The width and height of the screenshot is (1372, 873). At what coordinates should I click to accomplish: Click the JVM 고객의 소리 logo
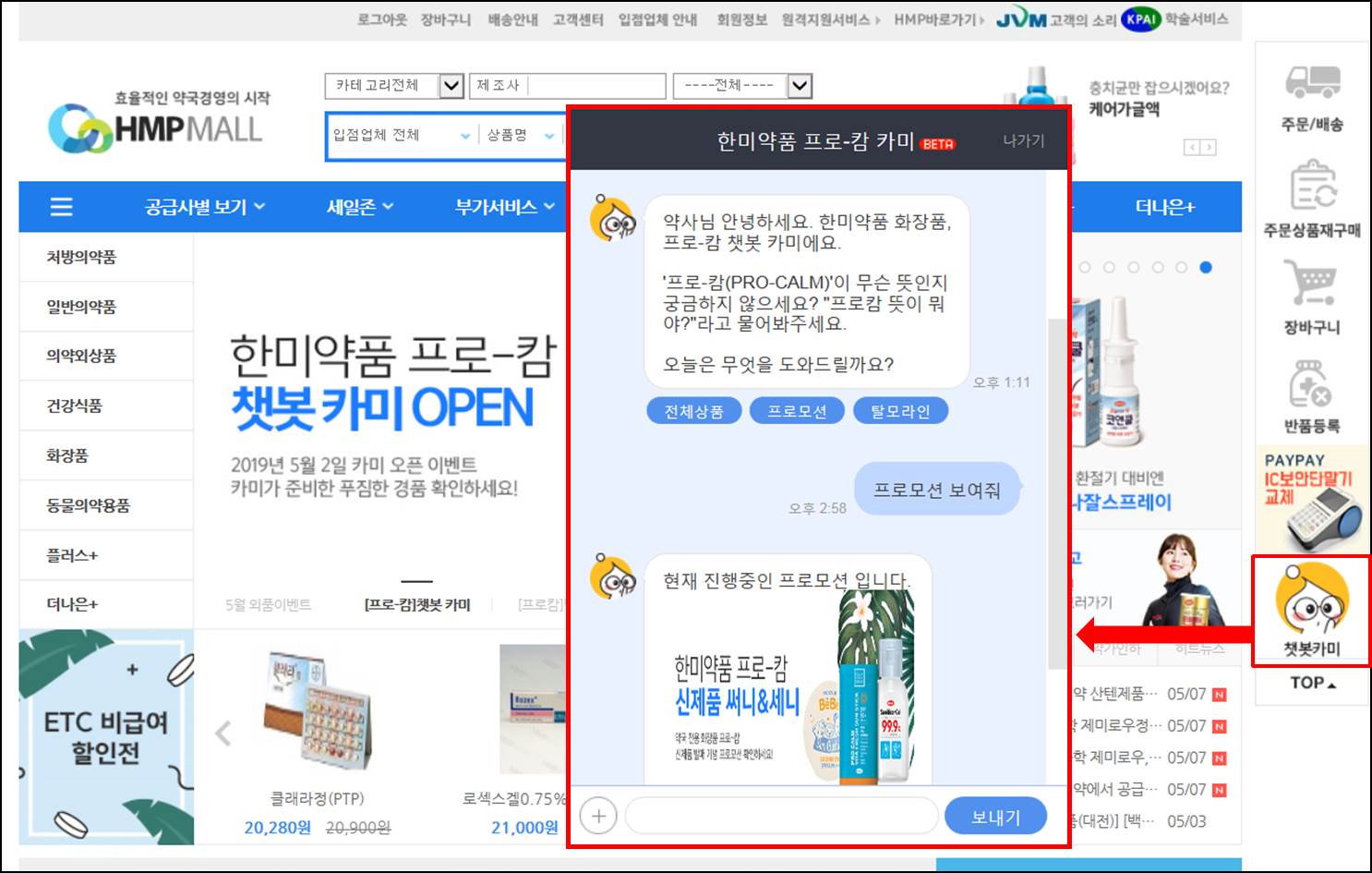click(x=1056, y=19)
